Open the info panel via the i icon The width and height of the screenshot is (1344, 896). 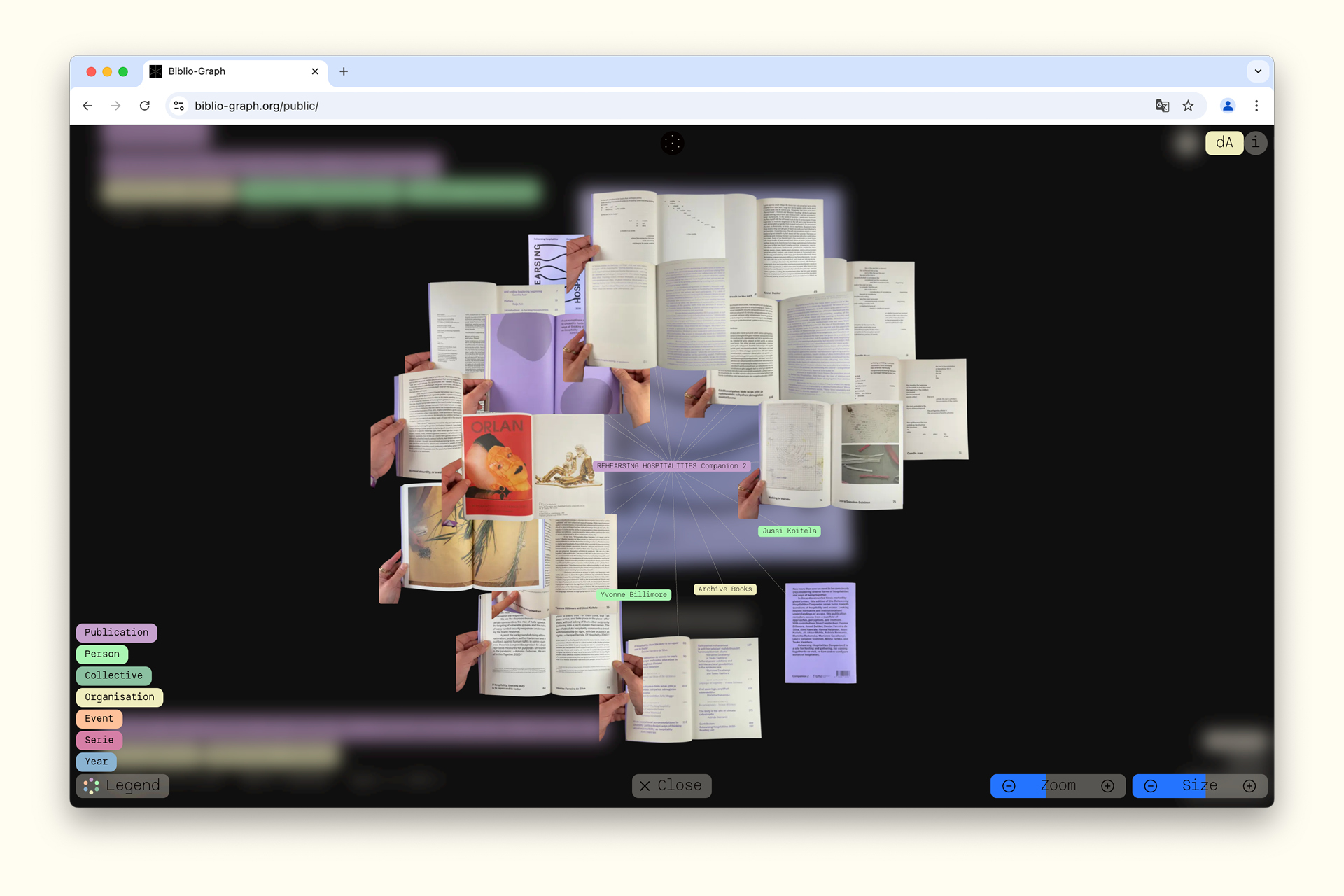[1255, 143]
